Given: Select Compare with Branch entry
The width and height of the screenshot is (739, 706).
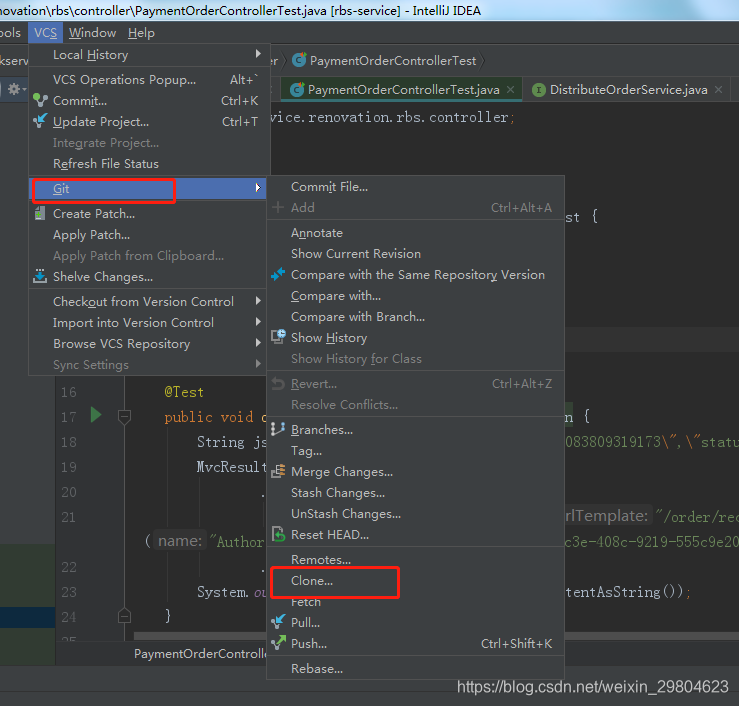Looking at the screenshot, I should [415, 317].
